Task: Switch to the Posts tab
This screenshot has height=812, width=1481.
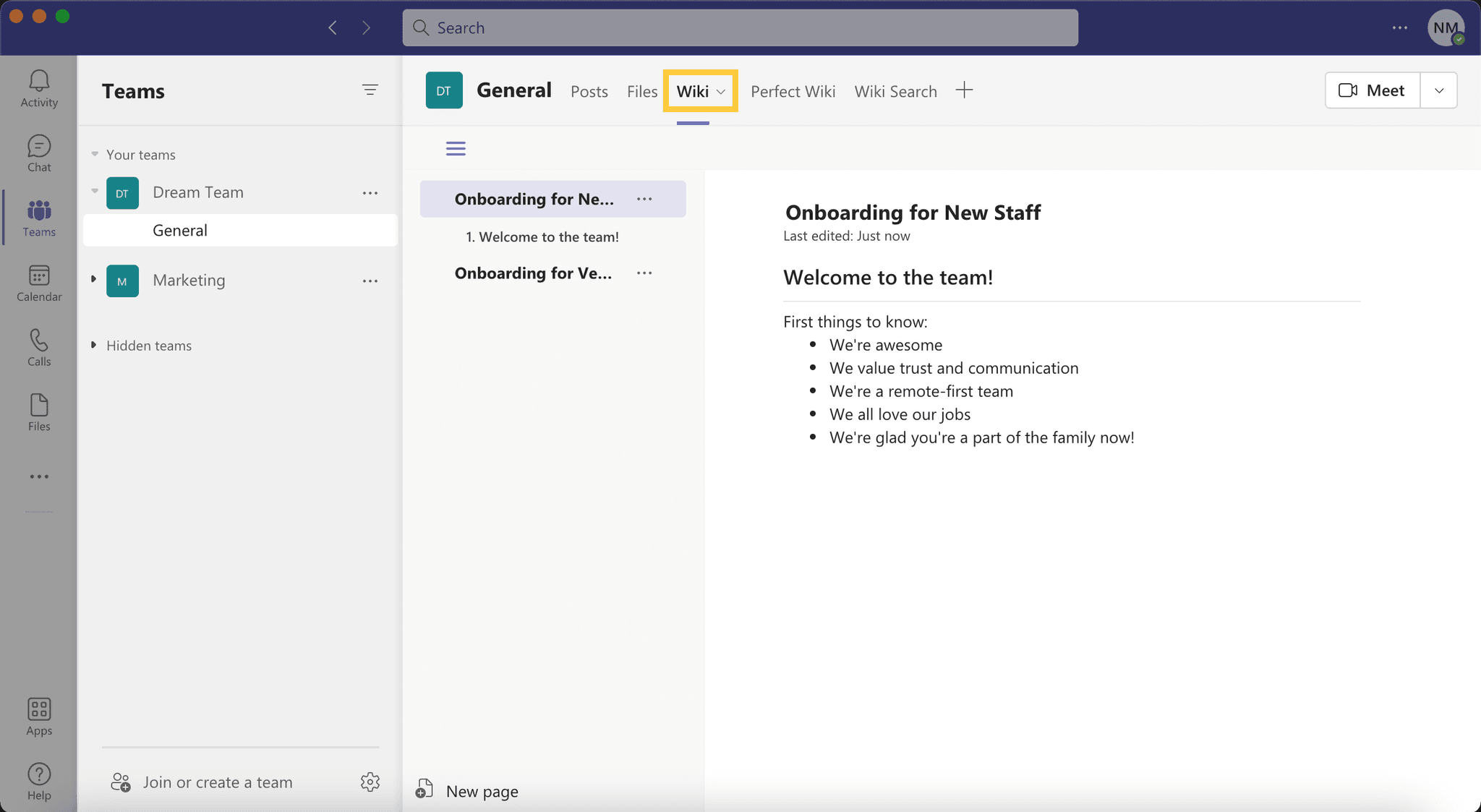Action: point(589,91)
